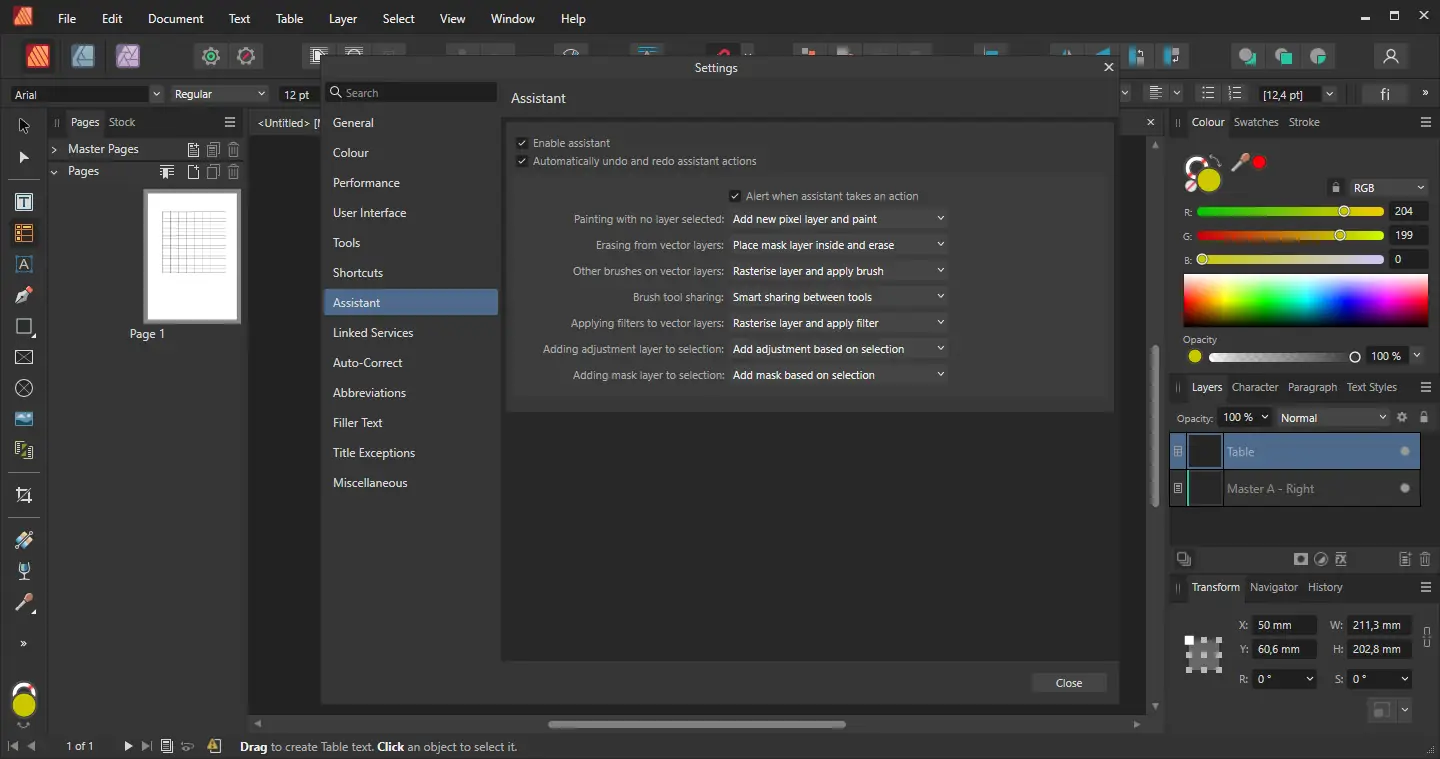Screen dimensions: 1440x759
Task: Select the Table tool
Action: pyautogui.click(x=24, y=234)
